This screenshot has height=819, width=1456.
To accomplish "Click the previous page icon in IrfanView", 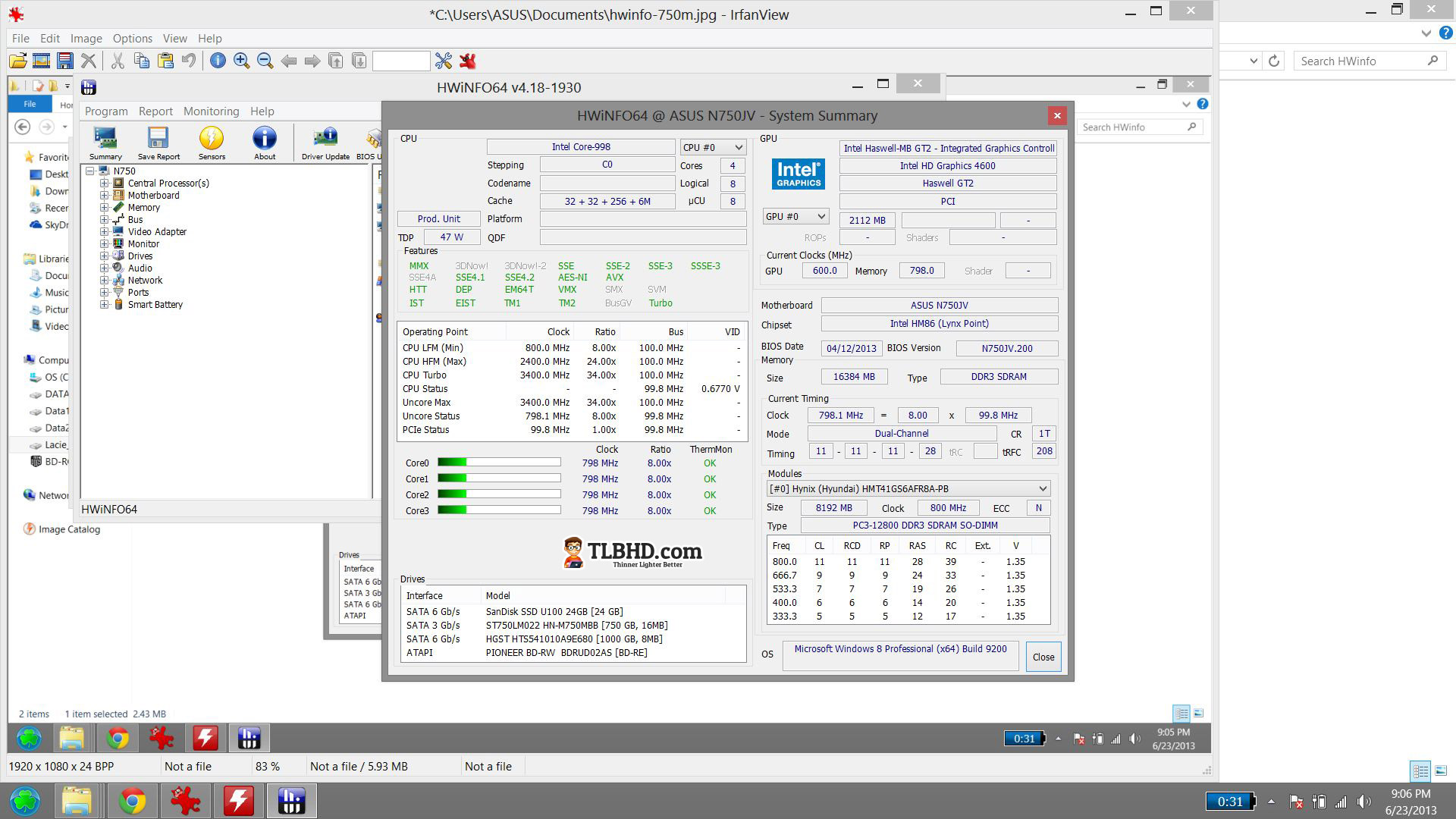I will coord(335,61).
